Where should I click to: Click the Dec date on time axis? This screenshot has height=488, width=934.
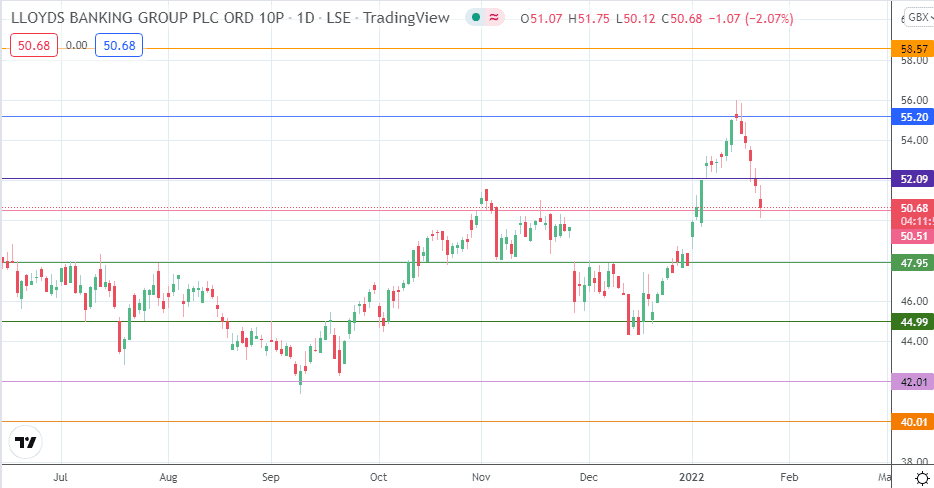(x=589, y=477)
